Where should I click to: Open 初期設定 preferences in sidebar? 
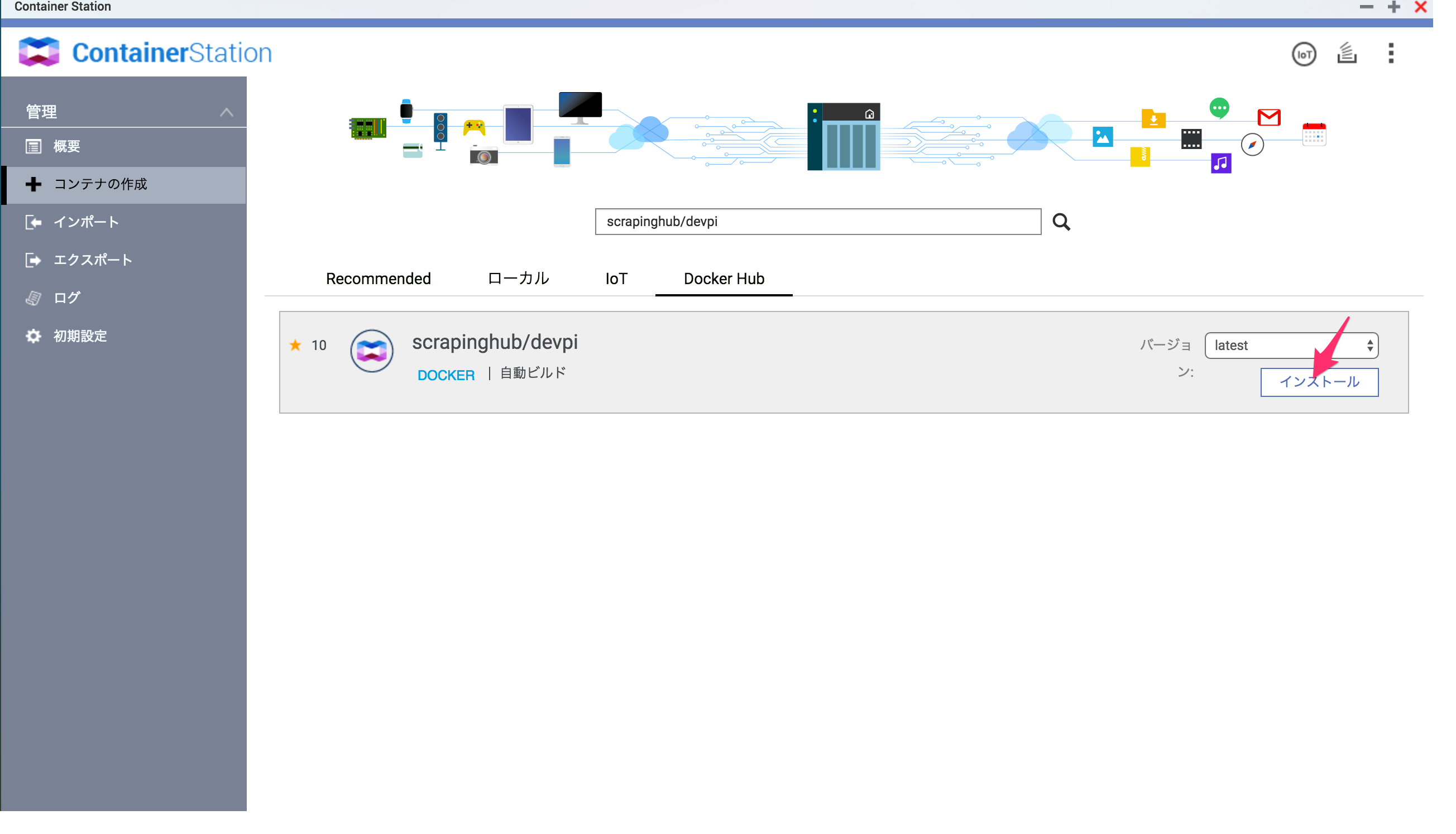point(124,336)
